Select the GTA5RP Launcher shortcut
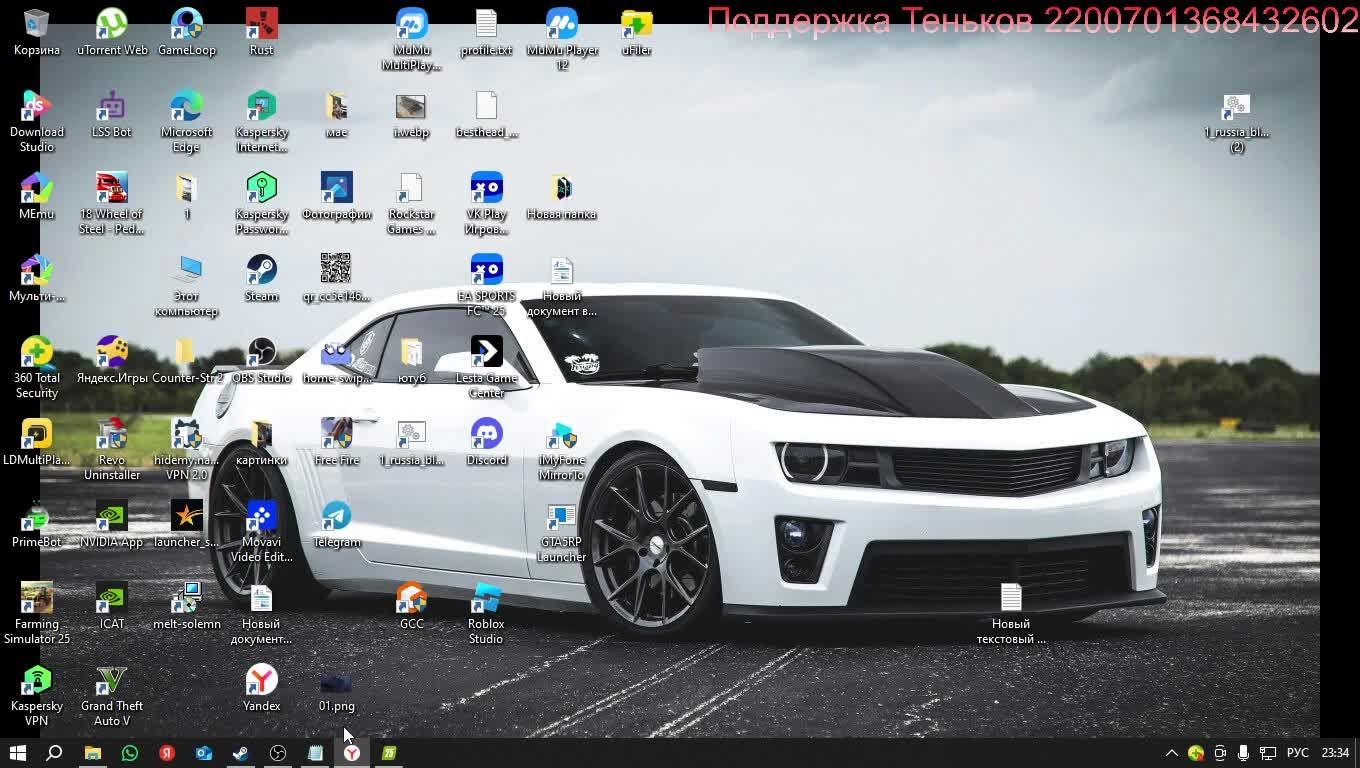1360x768 pixels. 561,532
